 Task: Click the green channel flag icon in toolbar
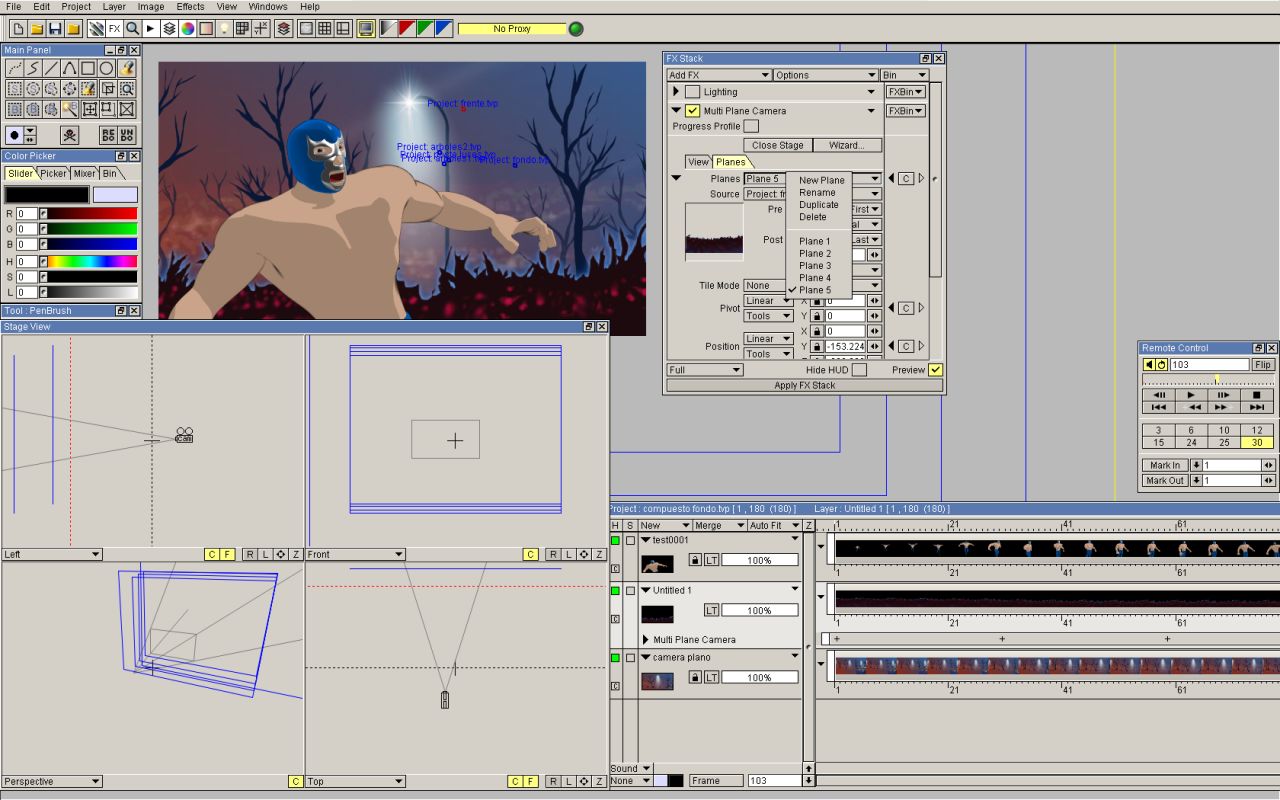tap(424, 28)
